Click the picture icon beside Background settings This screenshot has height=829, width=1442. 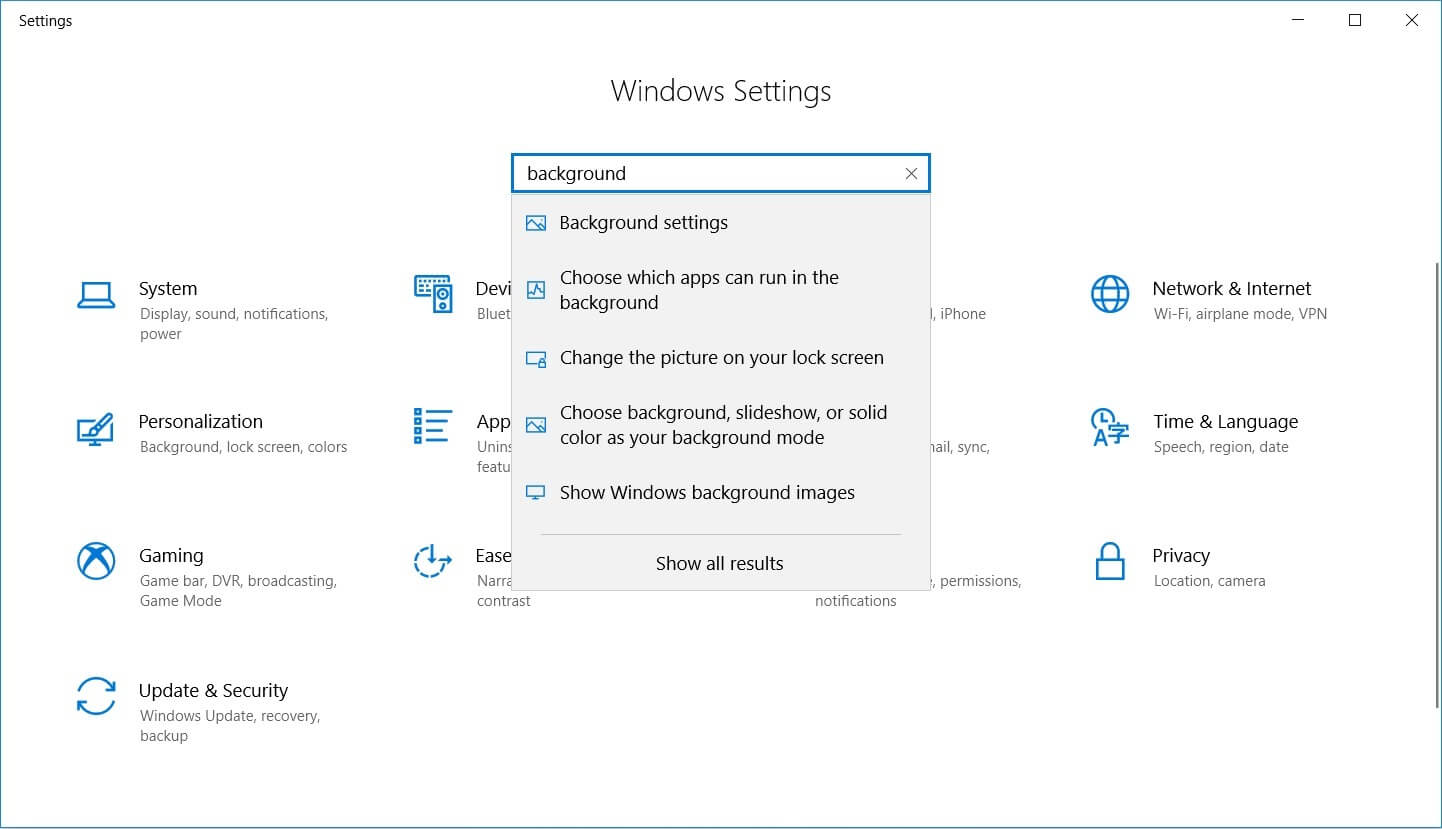(x=536, y=223)
